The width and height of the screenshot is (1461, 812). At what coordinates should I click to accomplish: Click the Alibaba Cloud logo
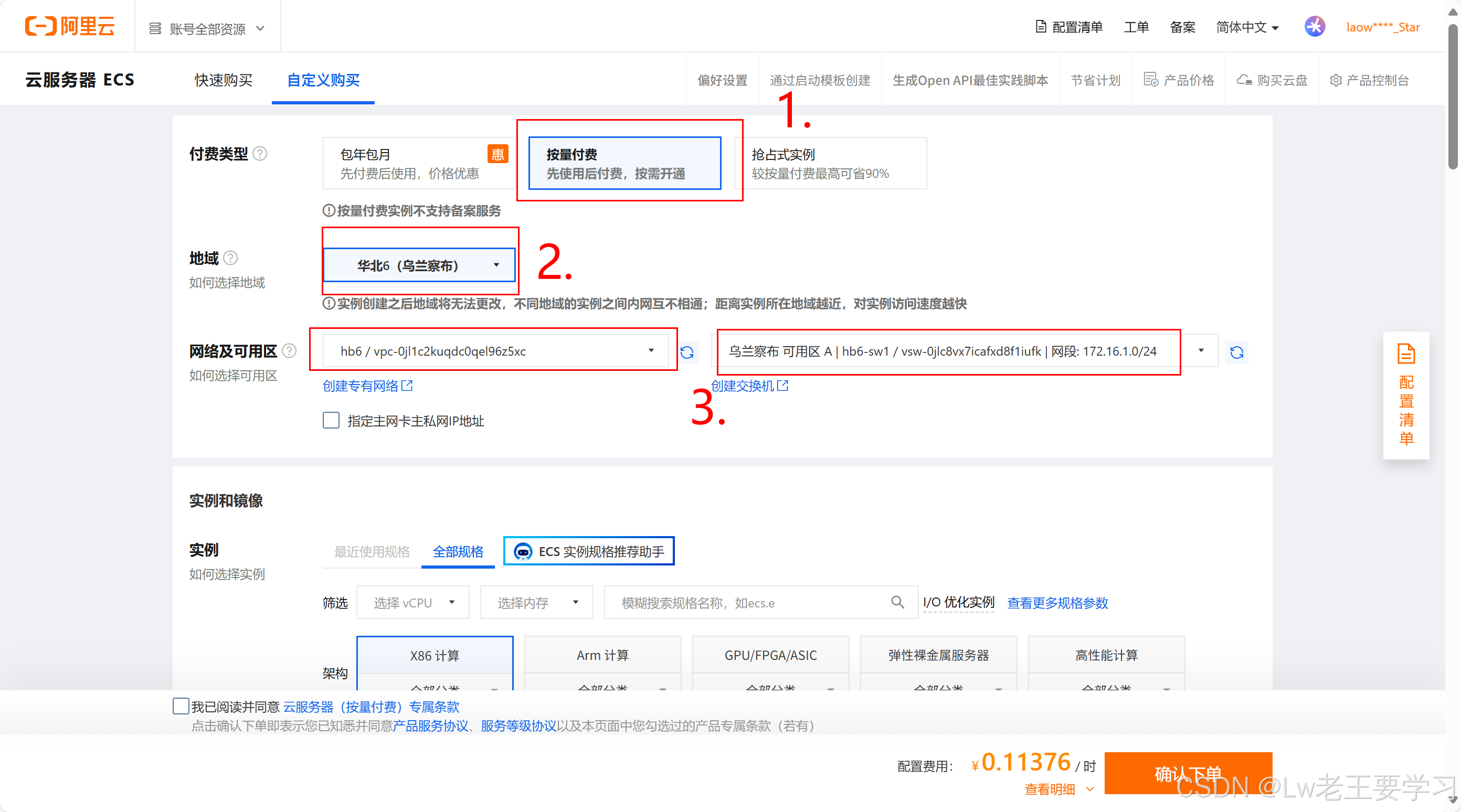pyautogui.click(x=70, y=26)
